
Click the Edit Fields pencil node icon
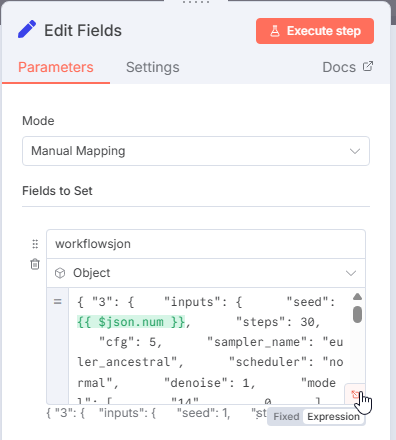[x=27, y=29]
